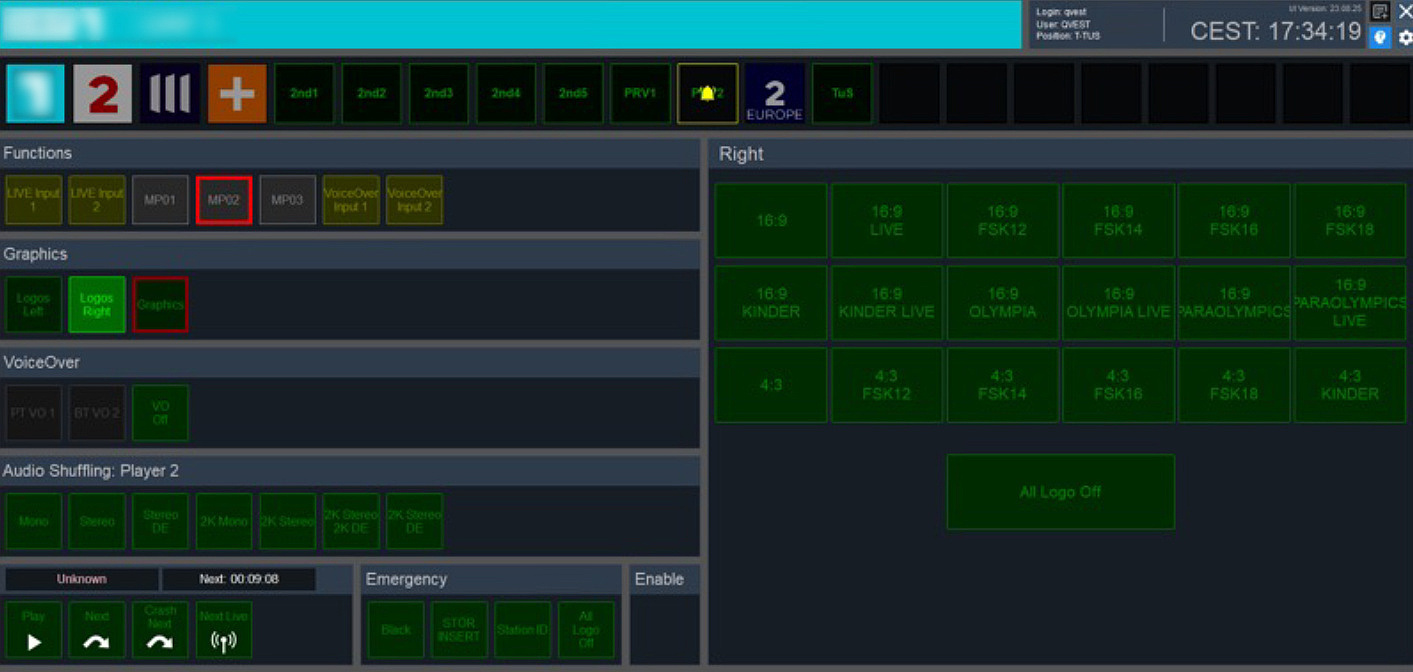The height and width of the screenshot is (672, 1413).
Task: Turn voiceover off with VO Off
Action: tap(160, 413)
